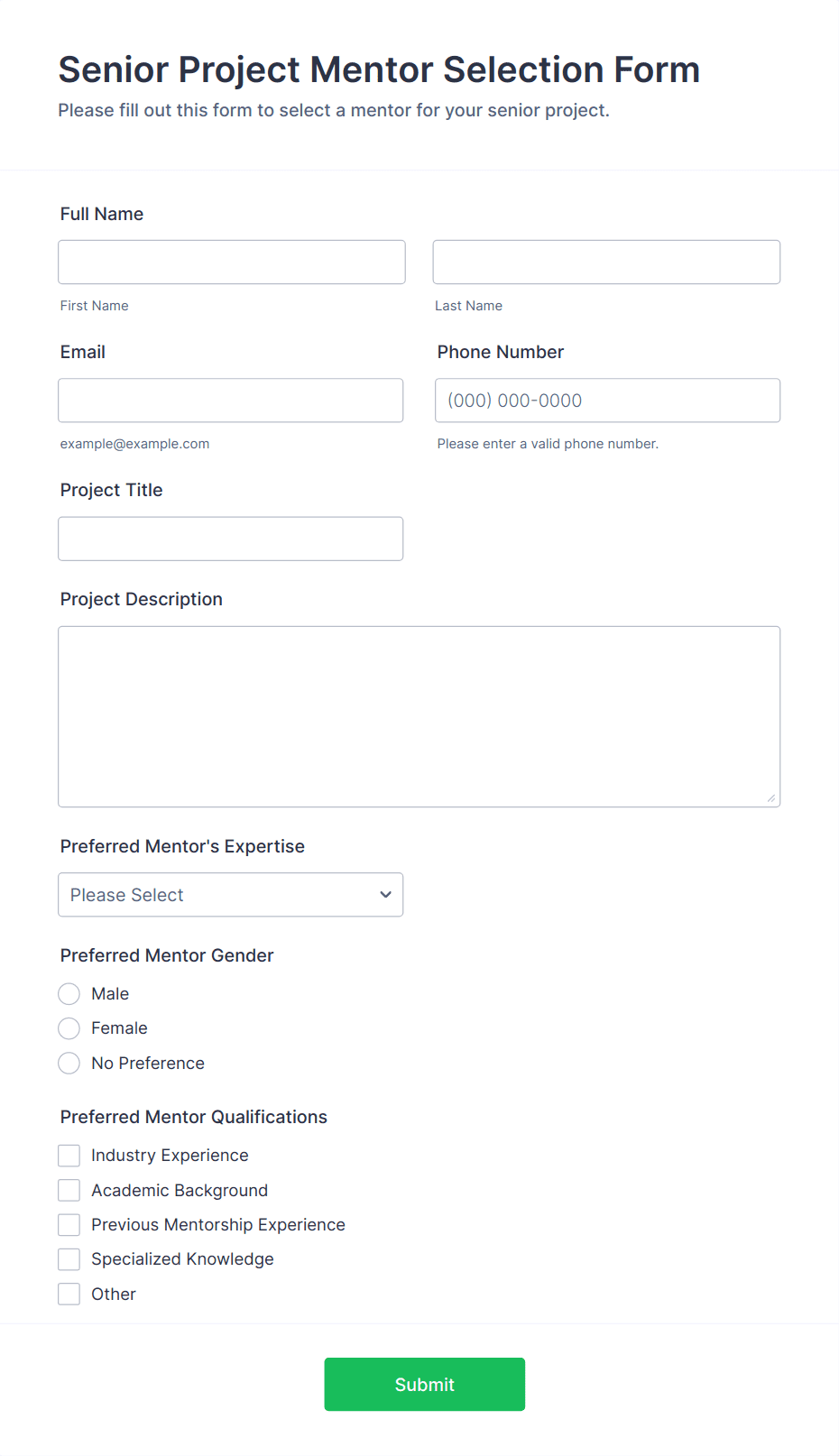The height and width of the screenshot is (1456, 839).
Task: Focus the Project Title text field
Action: point(230,538)
